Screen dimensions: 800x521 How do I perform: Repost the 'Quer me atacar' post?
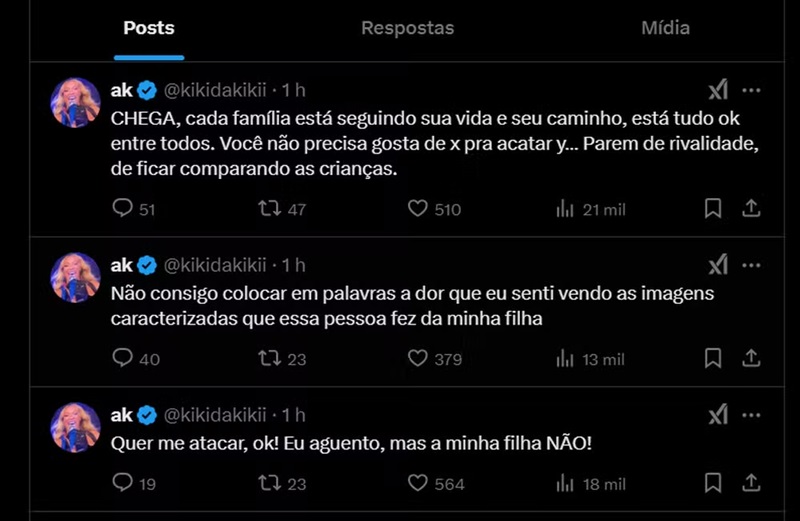tap(269, 483)
